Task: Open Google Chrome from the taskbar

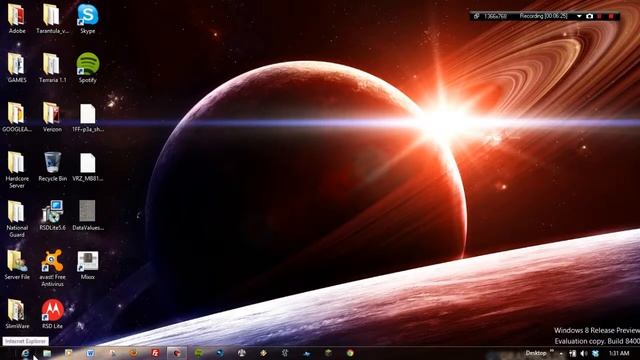Action: pyautogui.click(x=350, y=353)
